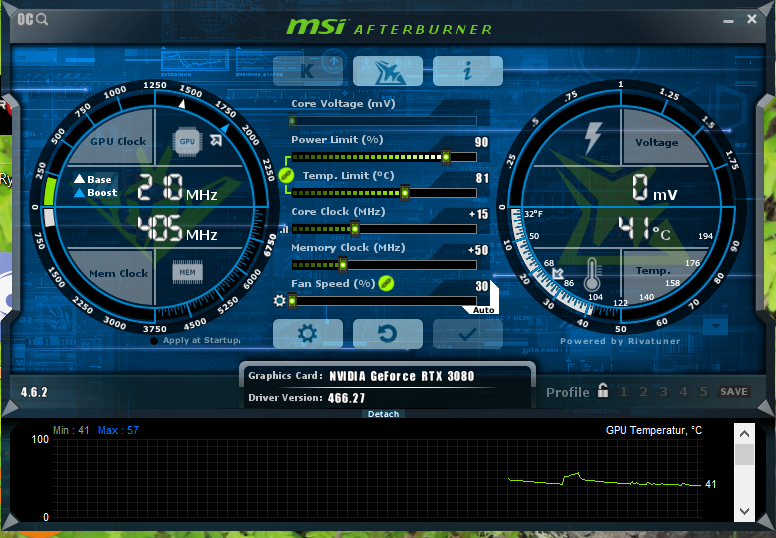Click the arrow icon near the thermometer
Screen dimensions: 776x538
[x=558, y=273]
